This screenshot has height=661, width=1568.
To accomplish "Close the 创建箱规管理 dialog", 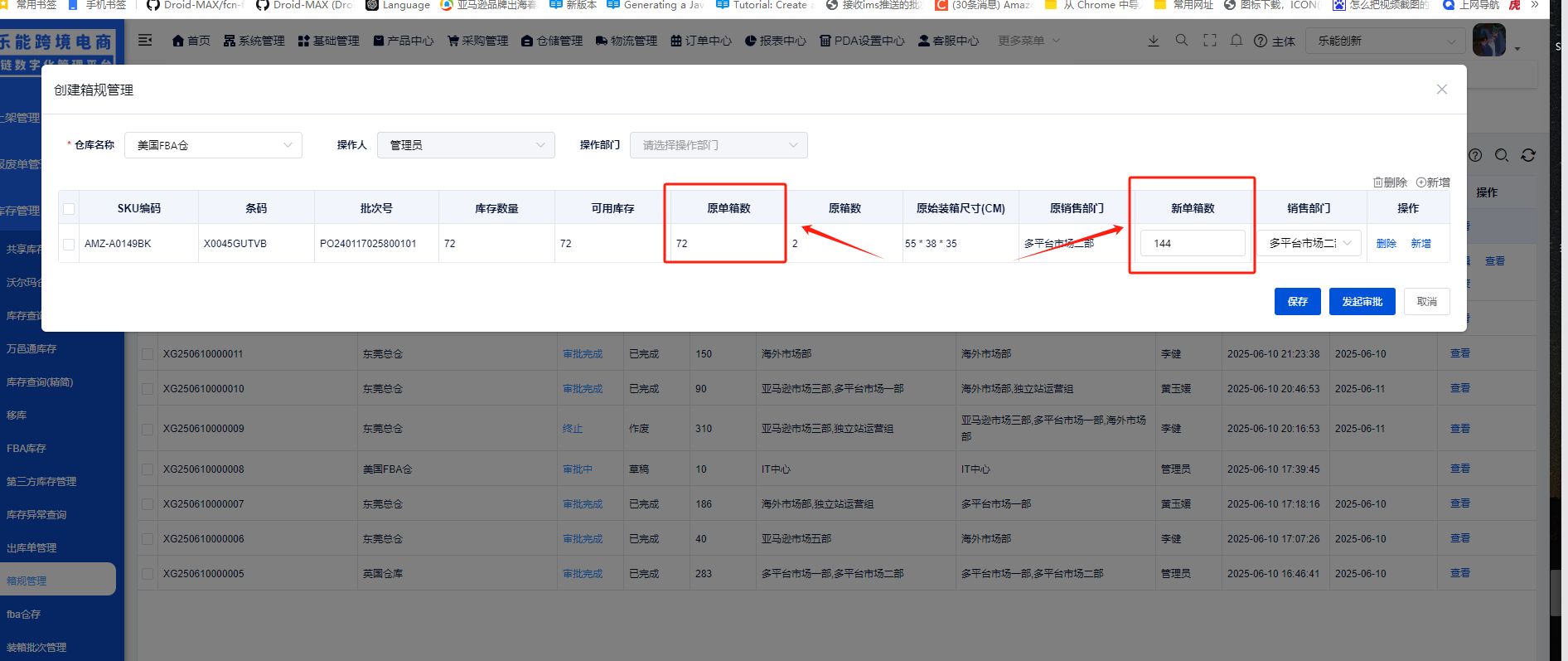I will point(1442,90).
